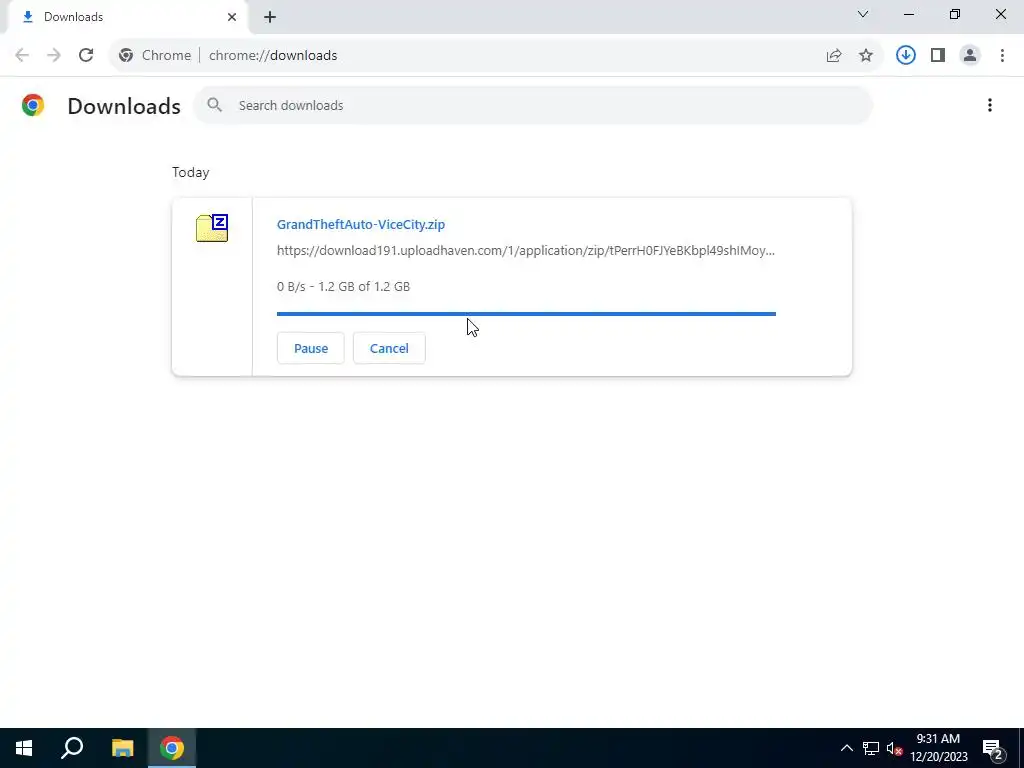Minimize the Chrome window
1024x768 pixels.
tap(909, 14)
